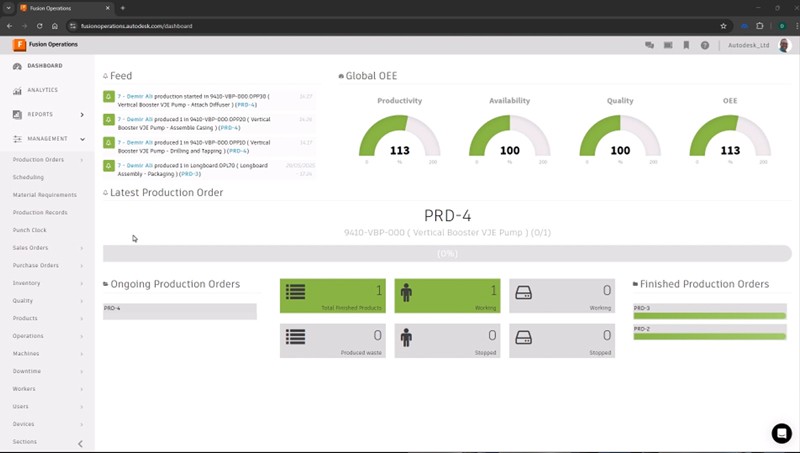
Task: Open the live chat bubble button
Action: 781,433
